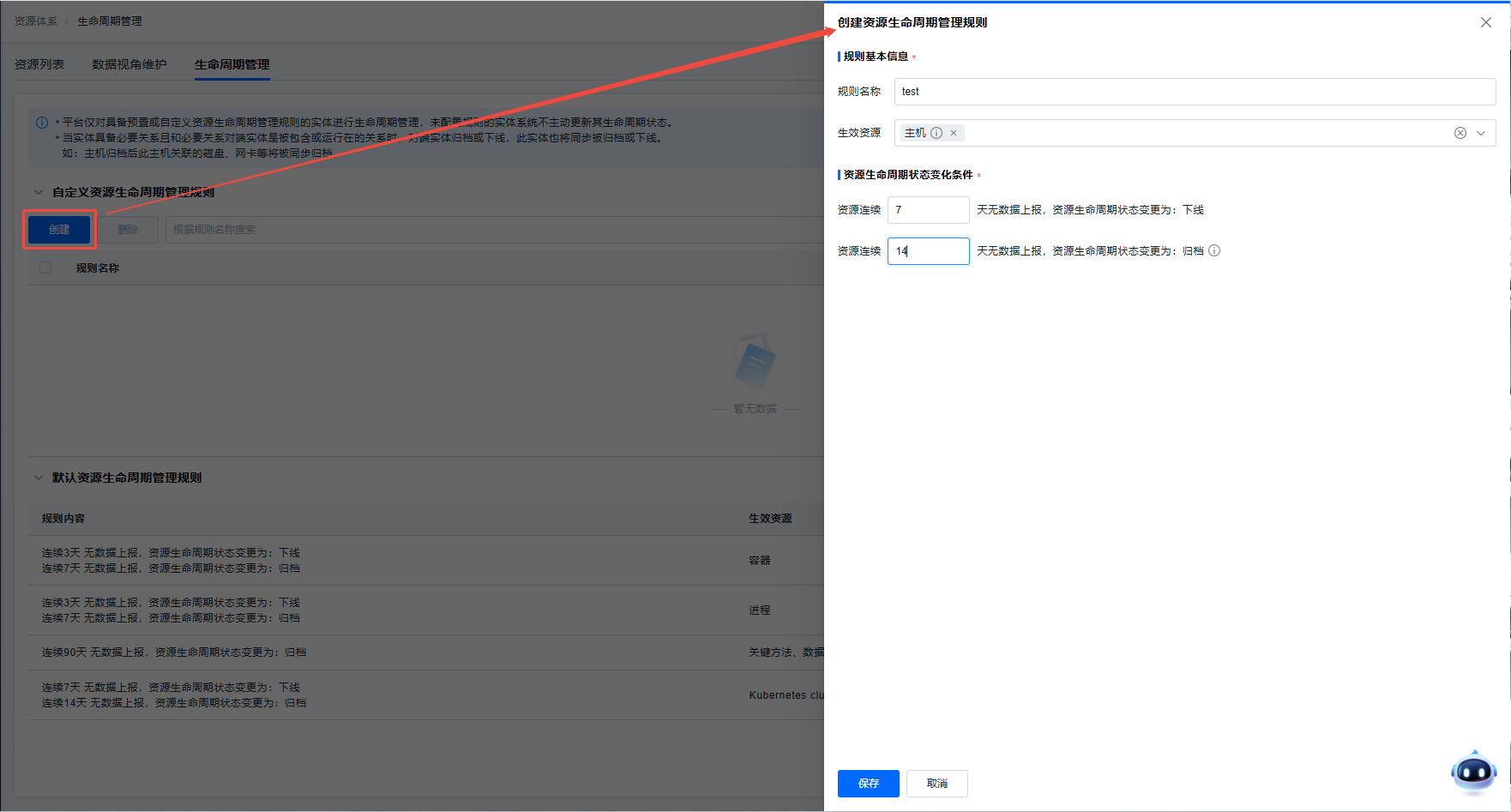The width and height of the screenshot is (1511, 812).
Task: Toggle the 规则名称 select-all checkbox
Action: [x=45, y=268]
